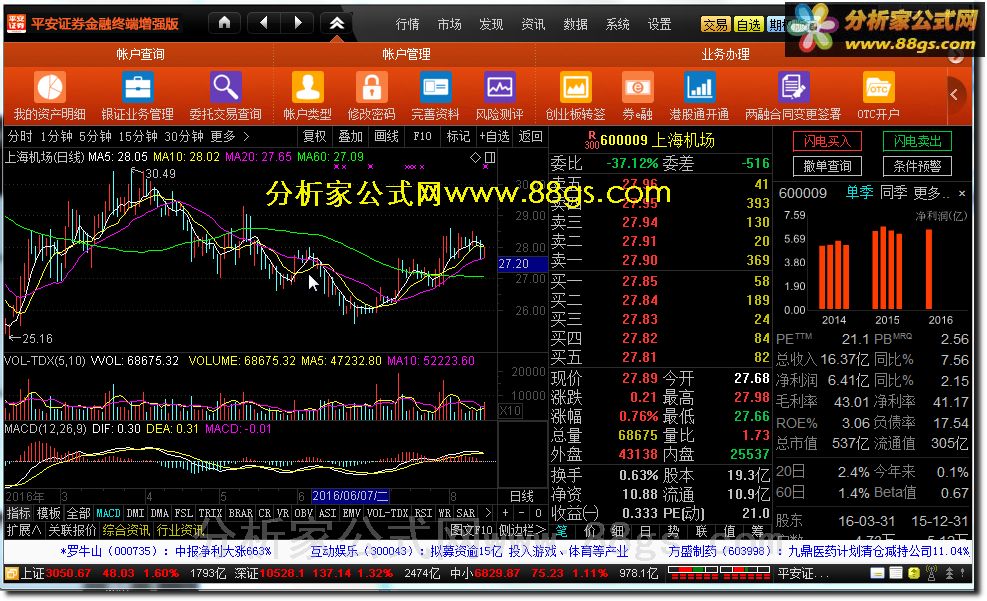Click the yellow icon left of 上证

(x=12, y=573)
